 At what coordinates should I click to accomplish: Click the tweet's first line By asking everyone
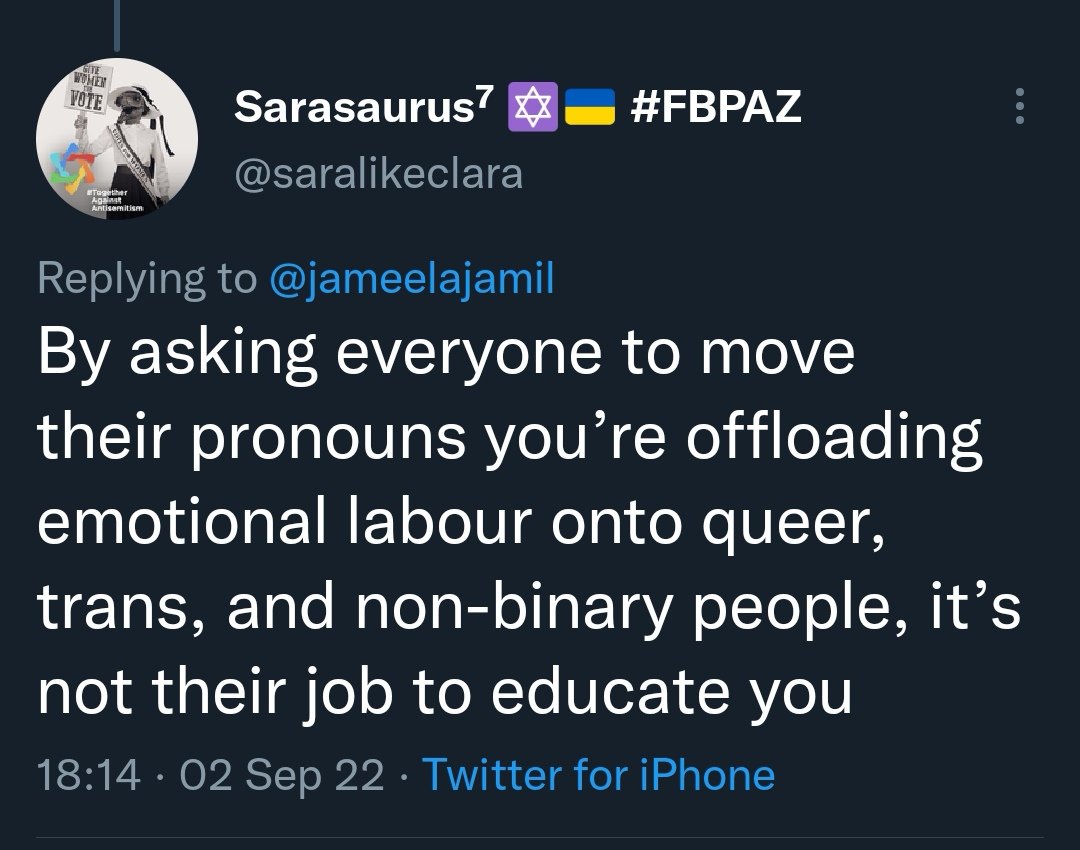pyautogui.click(x=446, y=353)
